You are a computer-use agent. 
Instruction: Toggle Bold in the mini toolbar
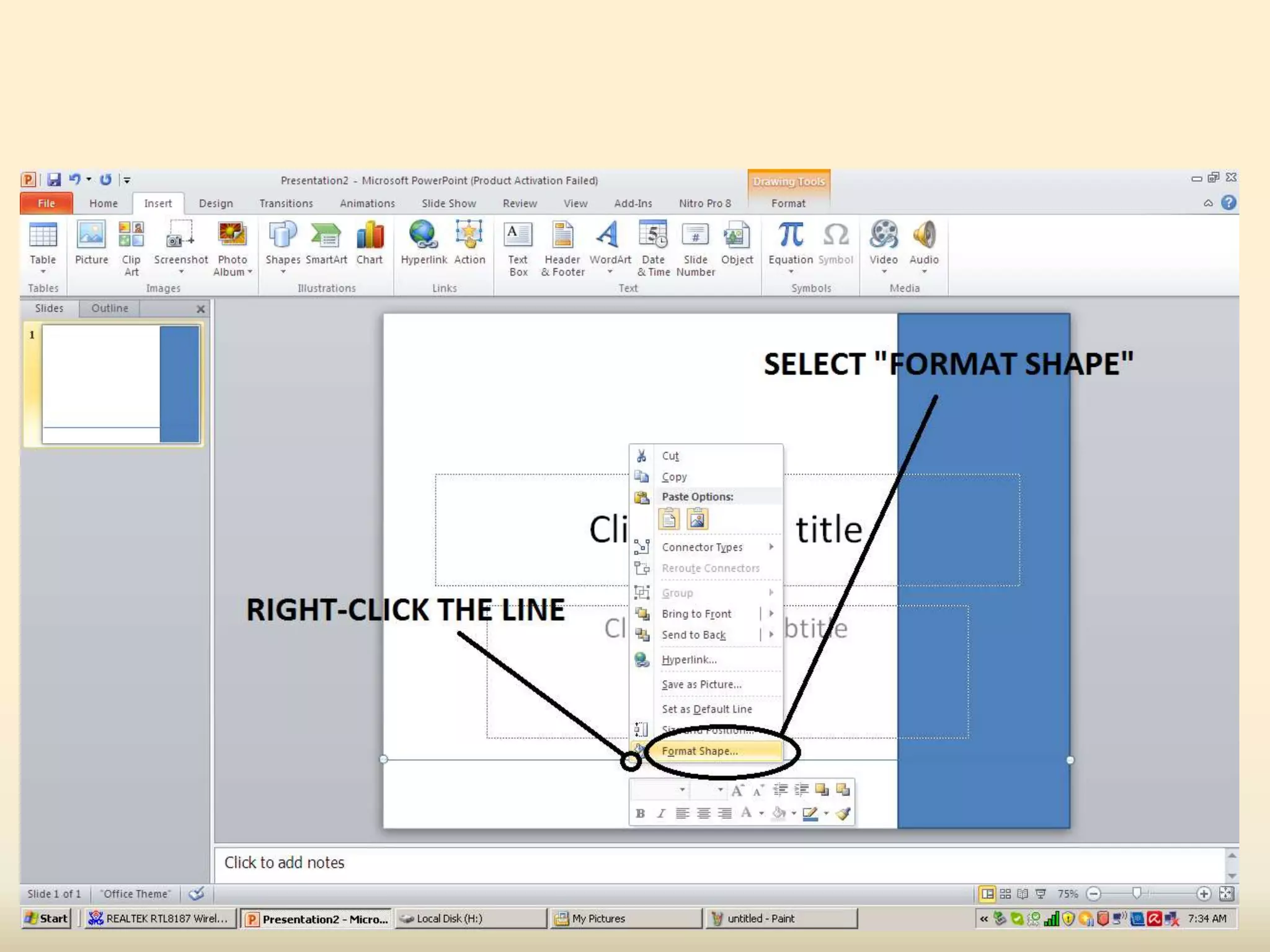click(x=641, y=813)
